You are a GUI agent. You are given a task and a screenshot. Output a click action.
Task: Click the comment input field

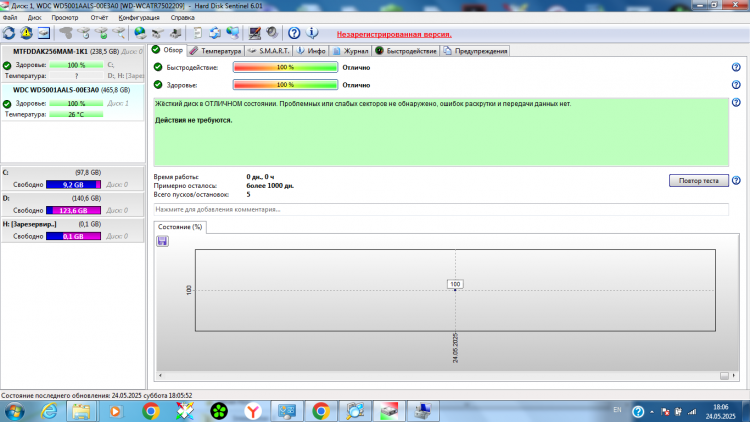point(441,210)
